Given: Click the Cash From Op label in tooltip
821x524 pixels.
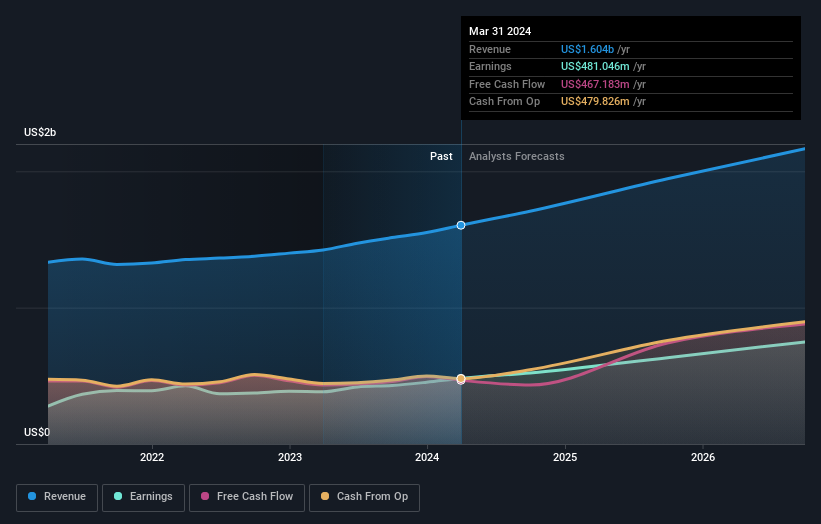Looking at the screenshot, I should (504, 102).
